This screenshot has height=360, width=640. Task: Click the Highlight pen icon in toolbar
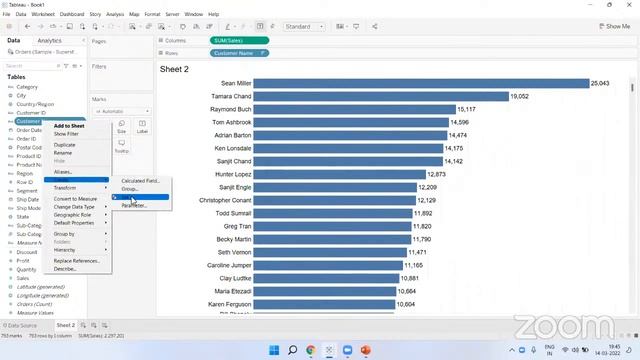tap(228, 27)
